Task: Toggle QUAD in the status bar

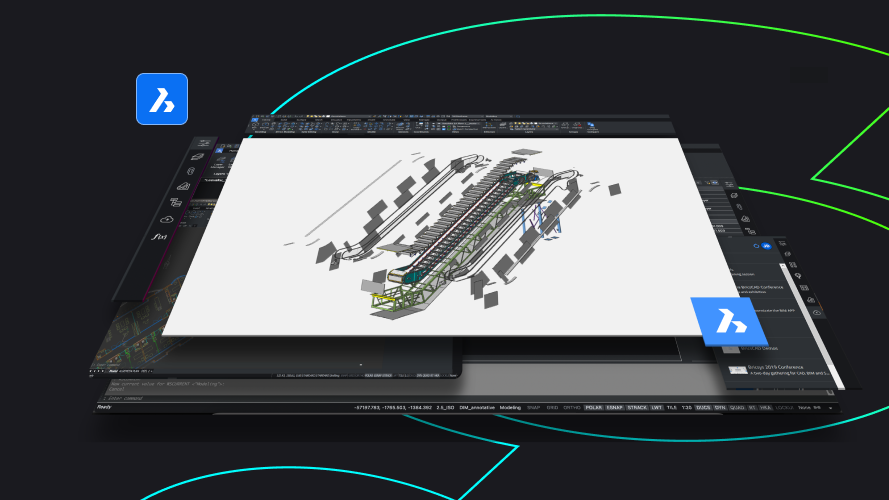Action: point(737,408)
